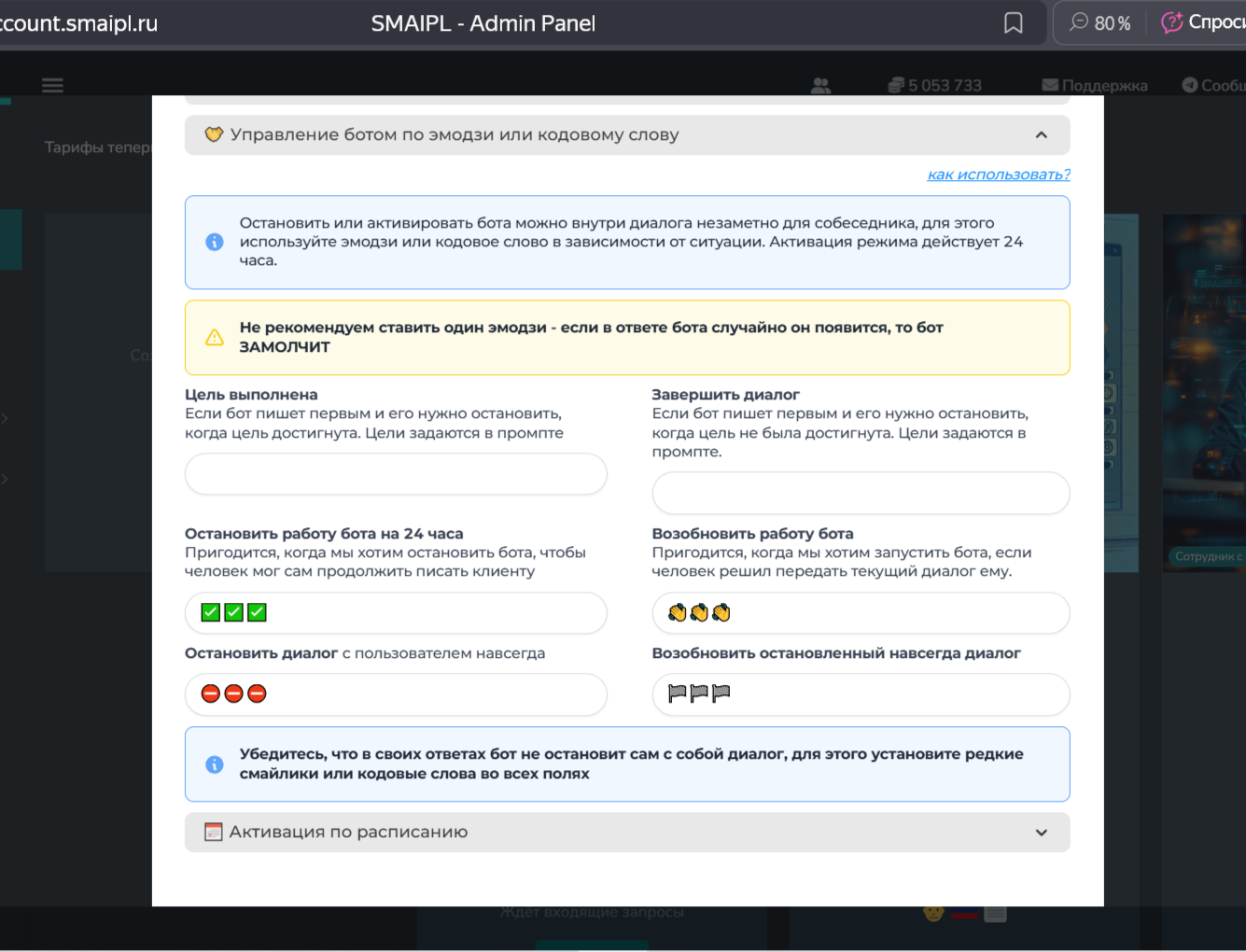Open the hamburger menu in admin panel
This screenshot has height=952, width=1246.
pos(53,85)
